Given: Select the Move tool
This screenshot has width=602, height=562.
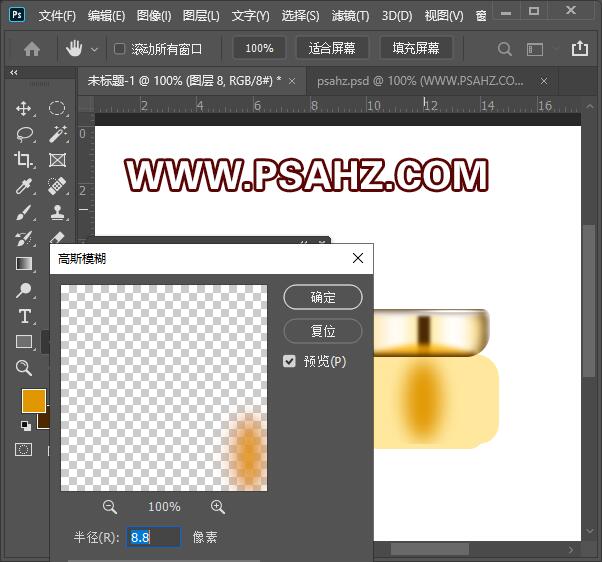Looking at the screenshot, I should [24, 109].
